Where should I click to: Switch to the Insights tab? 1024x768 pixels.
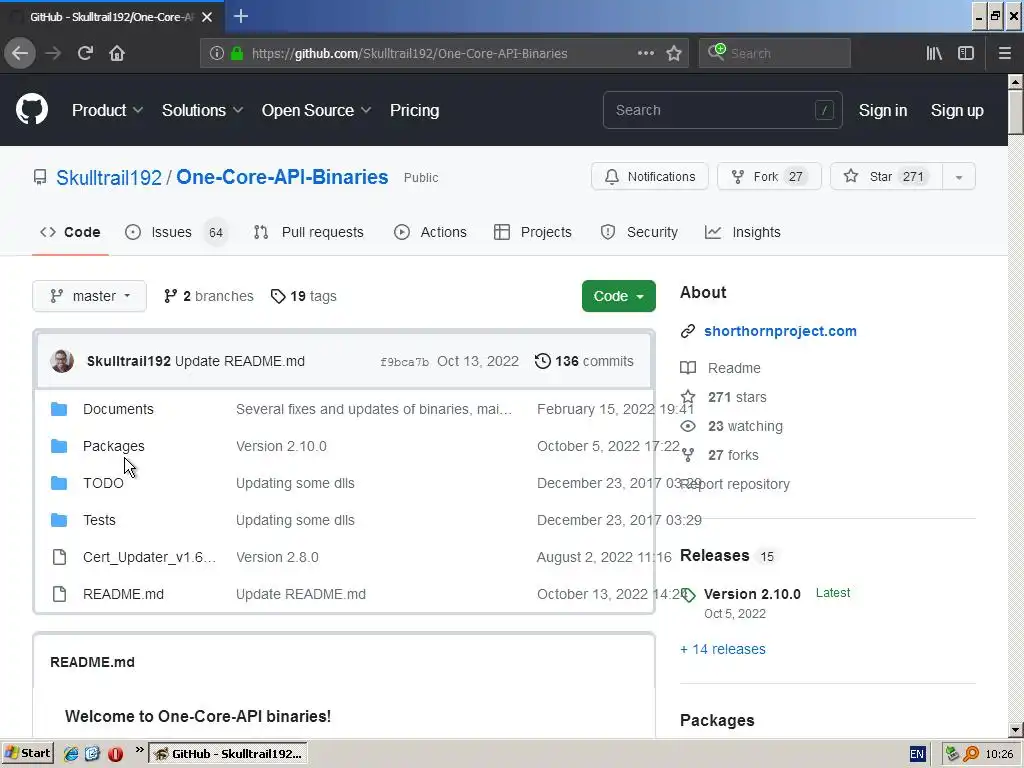click(x=743, y=232)
